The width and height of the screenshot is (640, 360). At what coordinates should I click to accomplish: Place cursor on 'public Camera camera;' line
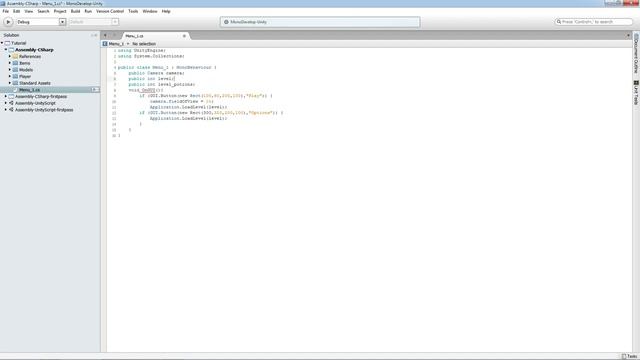(x=156, y=73)
